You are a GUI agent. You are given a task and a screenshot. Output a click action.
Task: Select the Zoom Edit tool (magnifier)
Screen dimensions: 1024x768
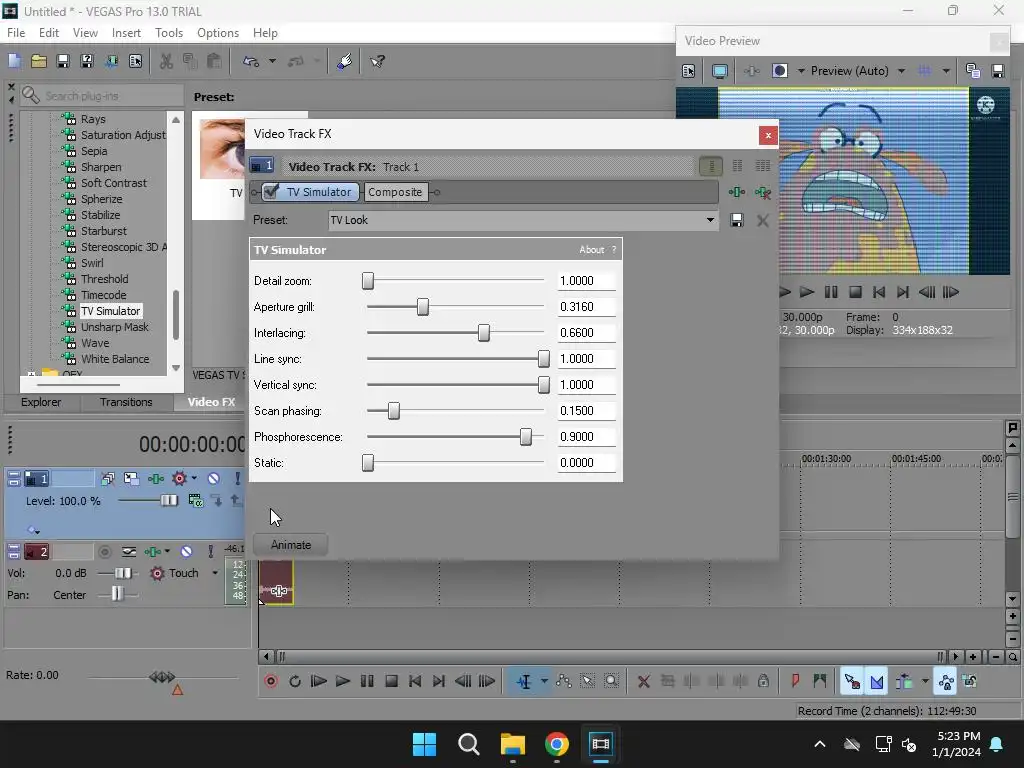click(611, 681)
